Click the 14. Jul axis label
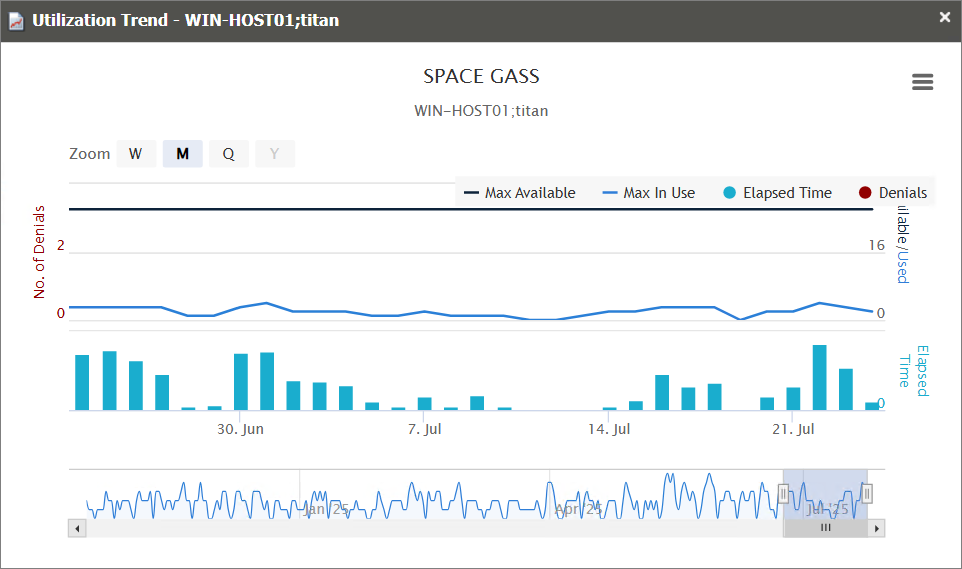The height and width of the screenshot is (569, 962). 609,429
